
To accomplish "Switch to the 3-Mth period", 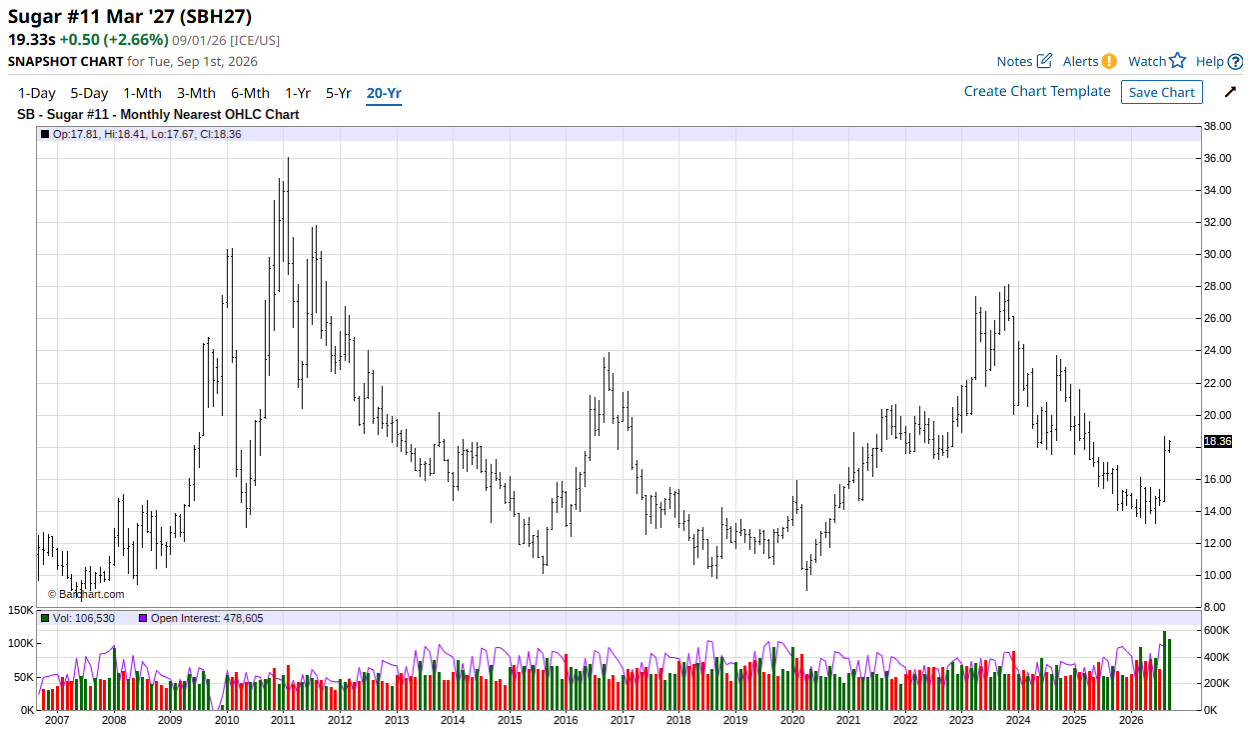I will point(197,93).
